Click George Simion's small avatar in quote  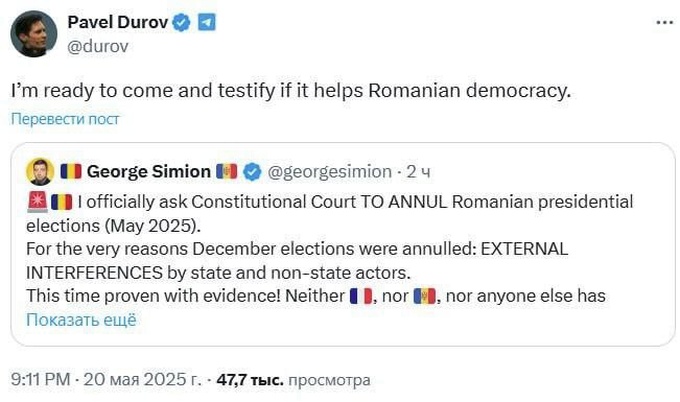click(x=39, y=171)
